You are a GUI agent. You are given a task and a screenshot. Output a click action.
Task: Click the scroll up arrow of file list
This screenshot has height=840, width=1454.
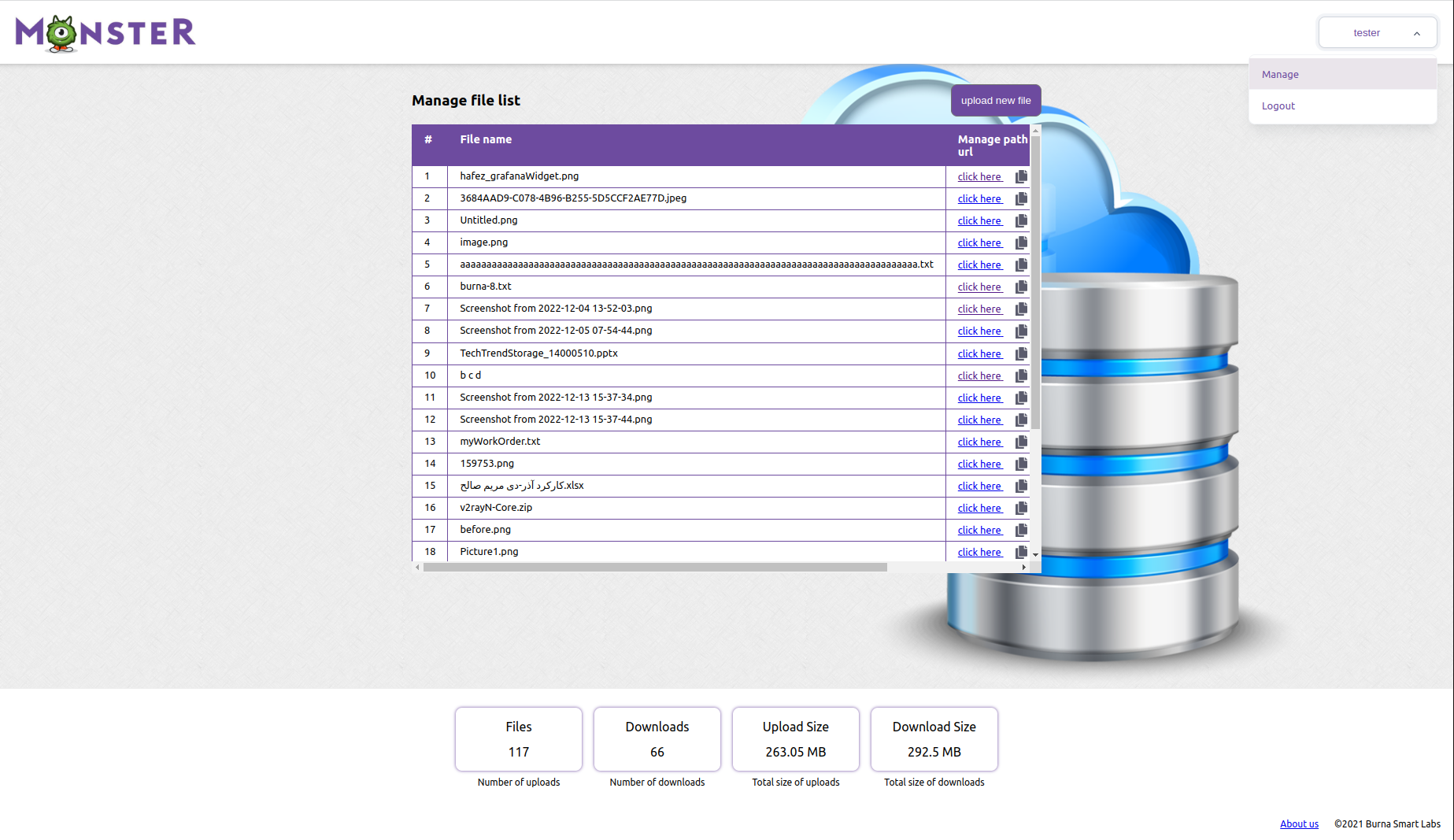tap(1036, 130)
